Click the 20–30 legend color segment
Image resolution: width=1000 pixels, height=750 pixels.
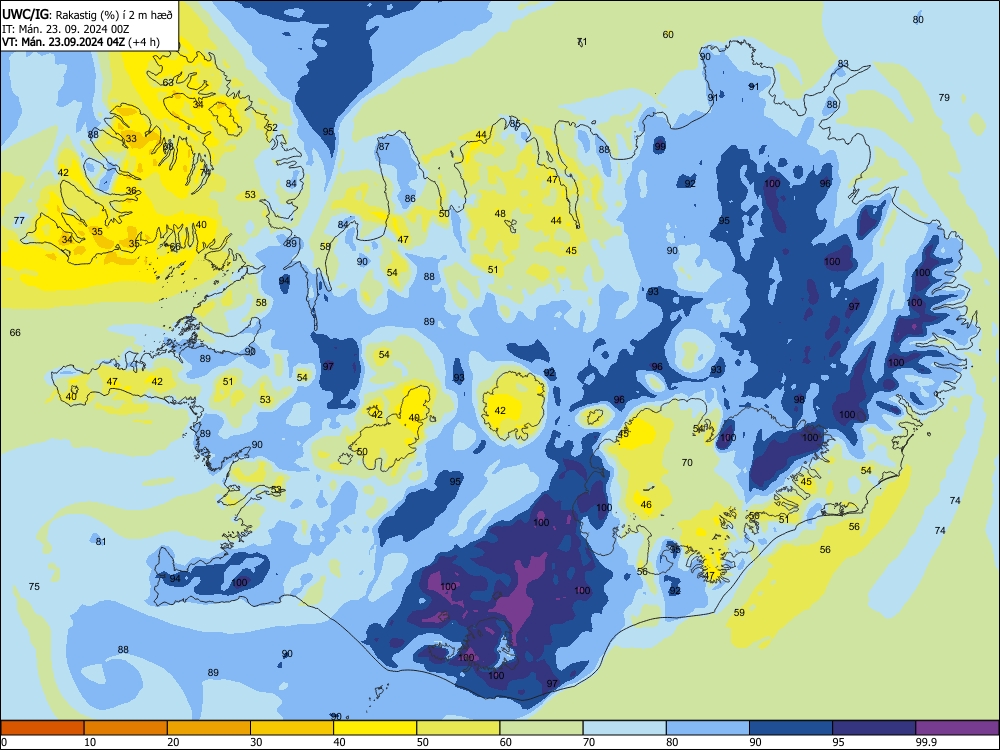(209, 728)
